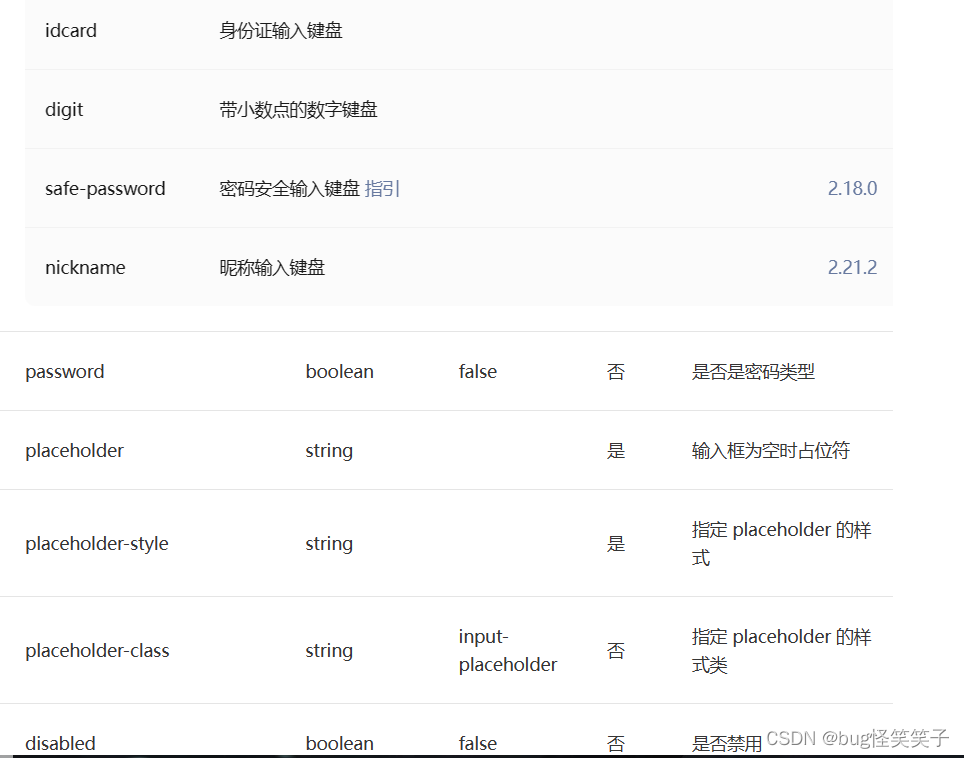This screenshot has width=964, height=758.
Task: Click 是 in the placeholder row
Action: tap(615, 451)
